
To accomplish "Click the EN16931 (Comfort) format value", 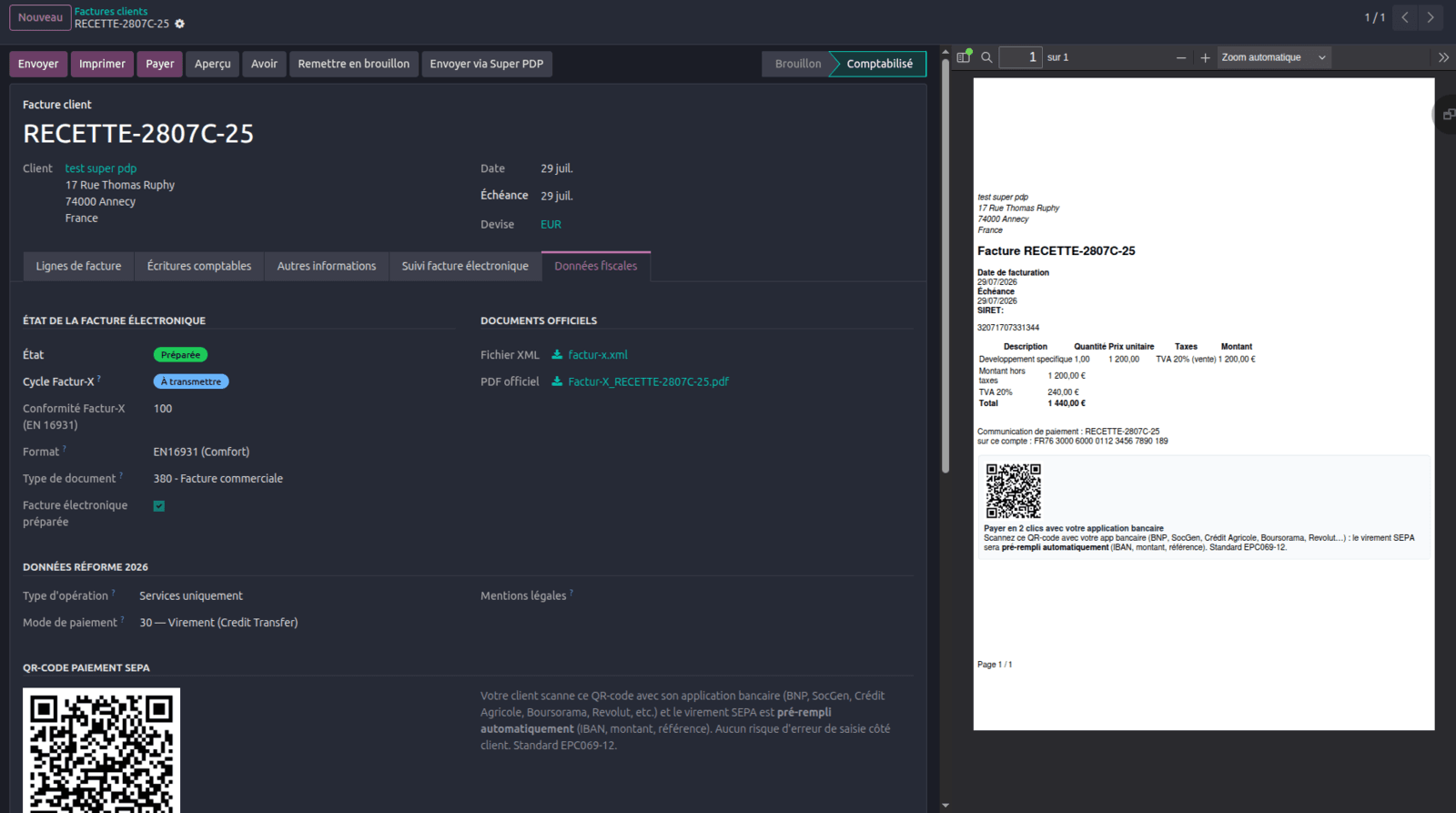I will click(x=201, y=452).
